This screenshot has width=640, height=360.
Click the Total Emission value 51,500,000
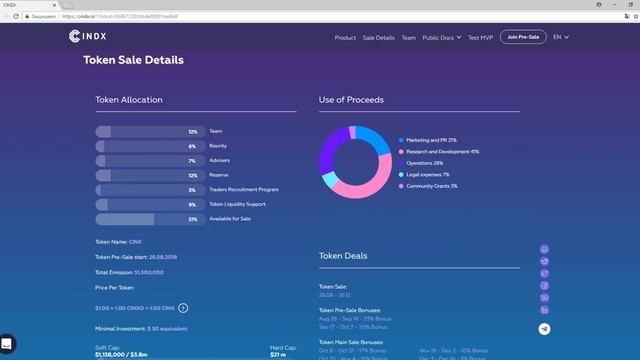point(149,272)
